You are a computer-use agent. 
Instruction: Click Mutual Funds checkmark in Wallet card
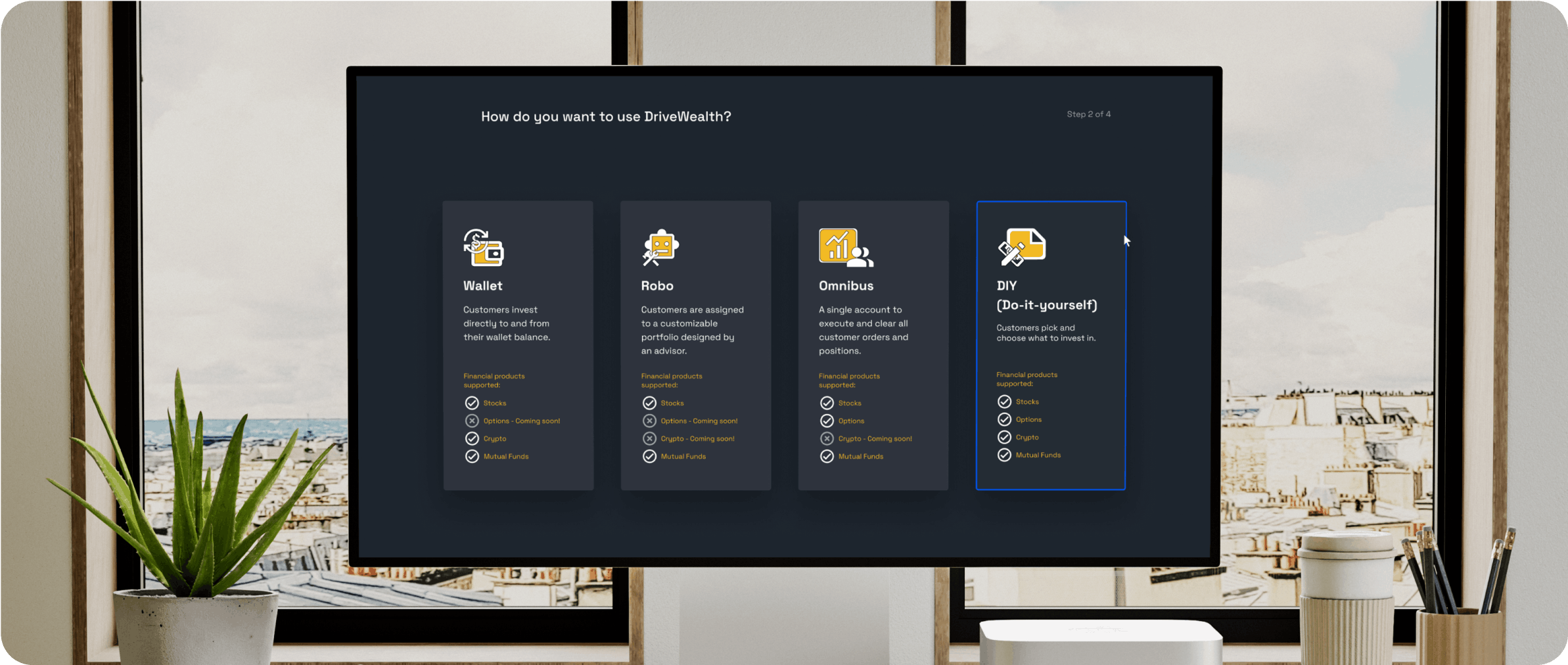click(472, 456)
